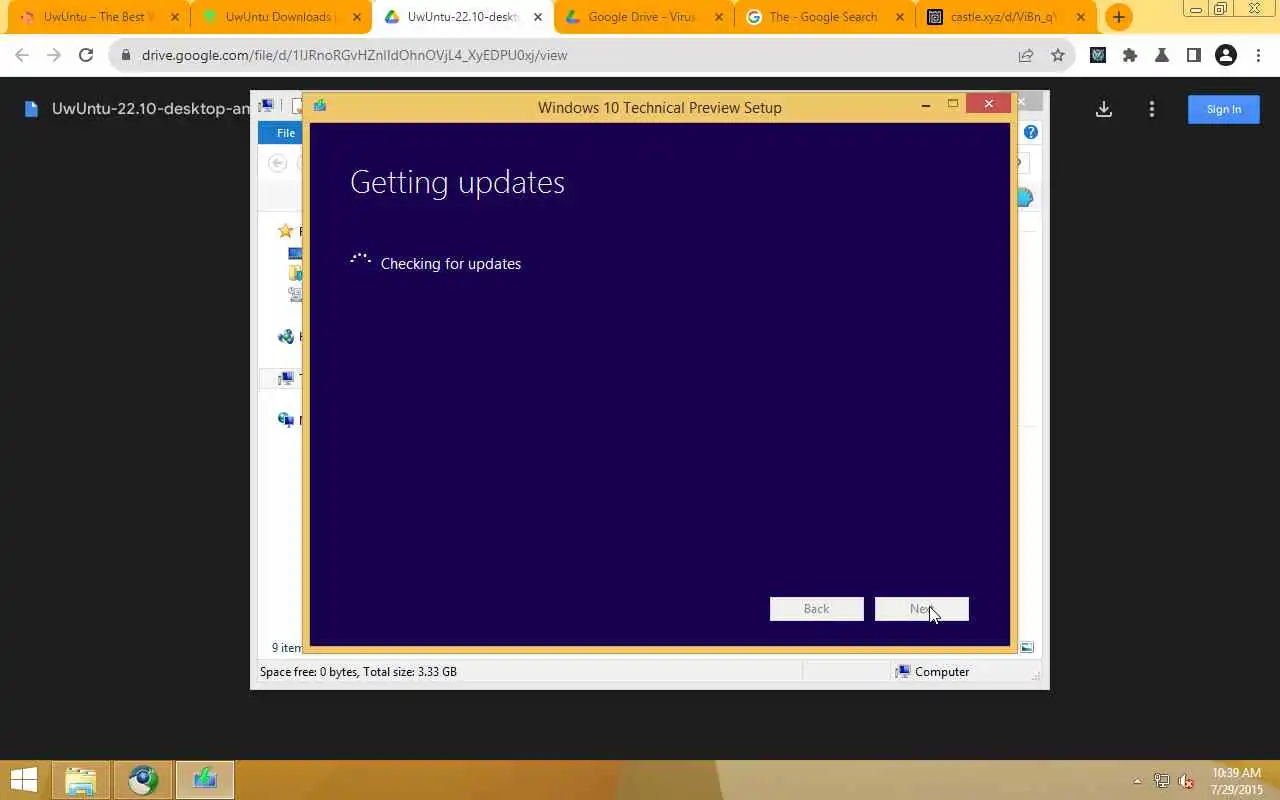Share this page icon in address bar
Image resolution: width=1280 pixels, height=800 pixels.
pos(1026,55)
